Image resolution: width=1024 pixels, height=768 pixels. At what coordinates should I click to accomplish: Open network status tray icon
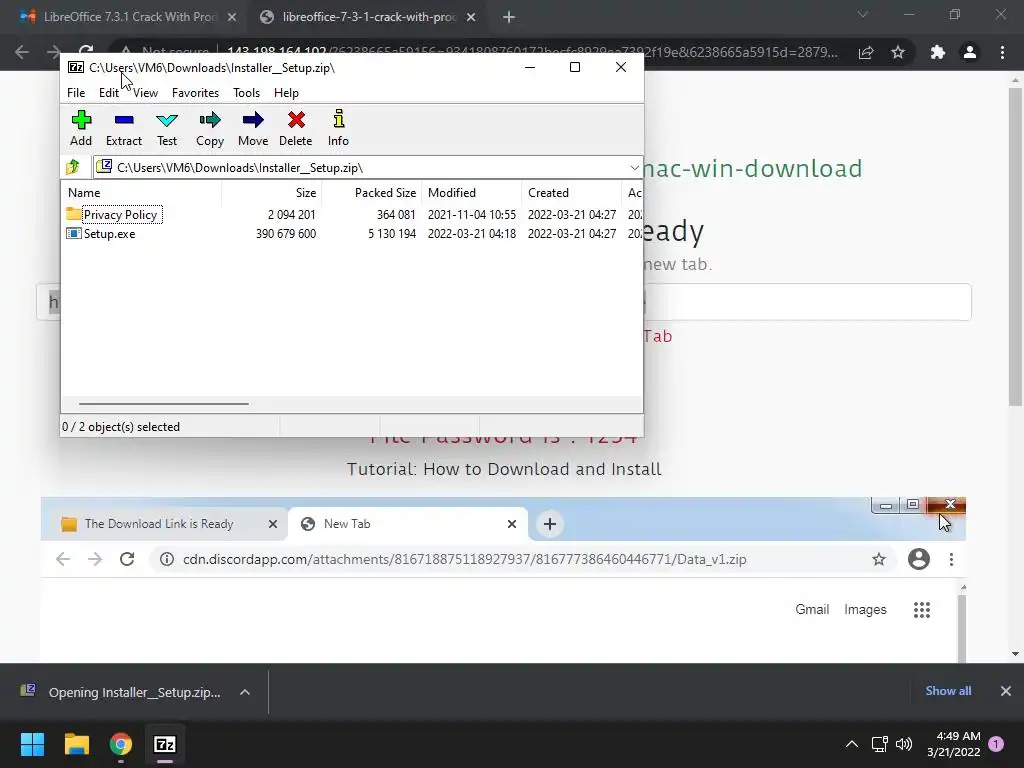coord(879,744)
